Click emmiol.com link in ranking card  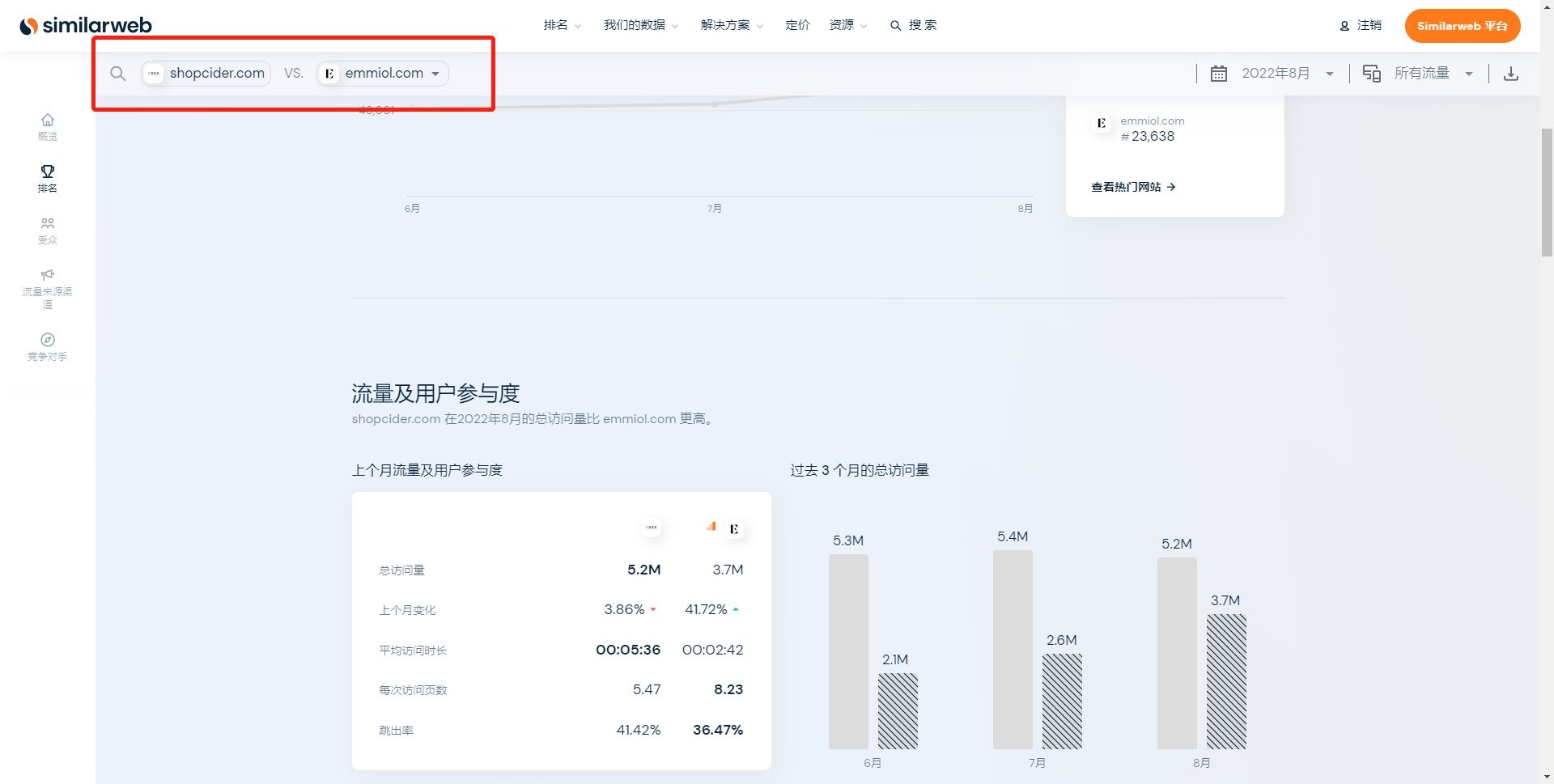pos(1153,121)
